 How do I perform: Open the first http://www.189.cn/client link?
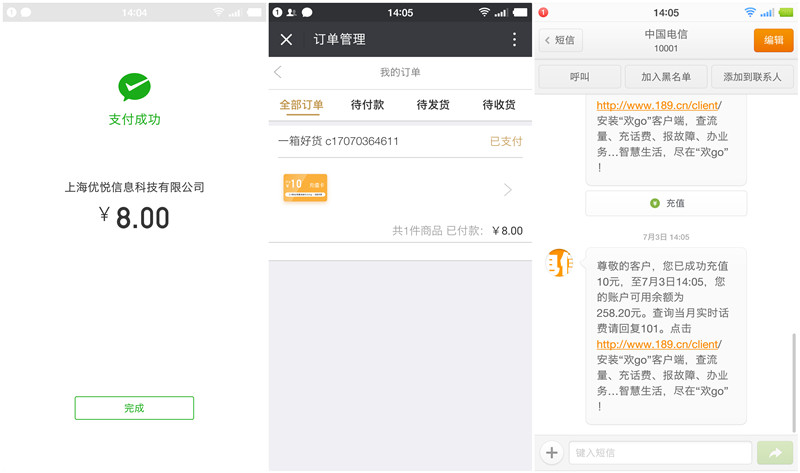tap(658, 106)
